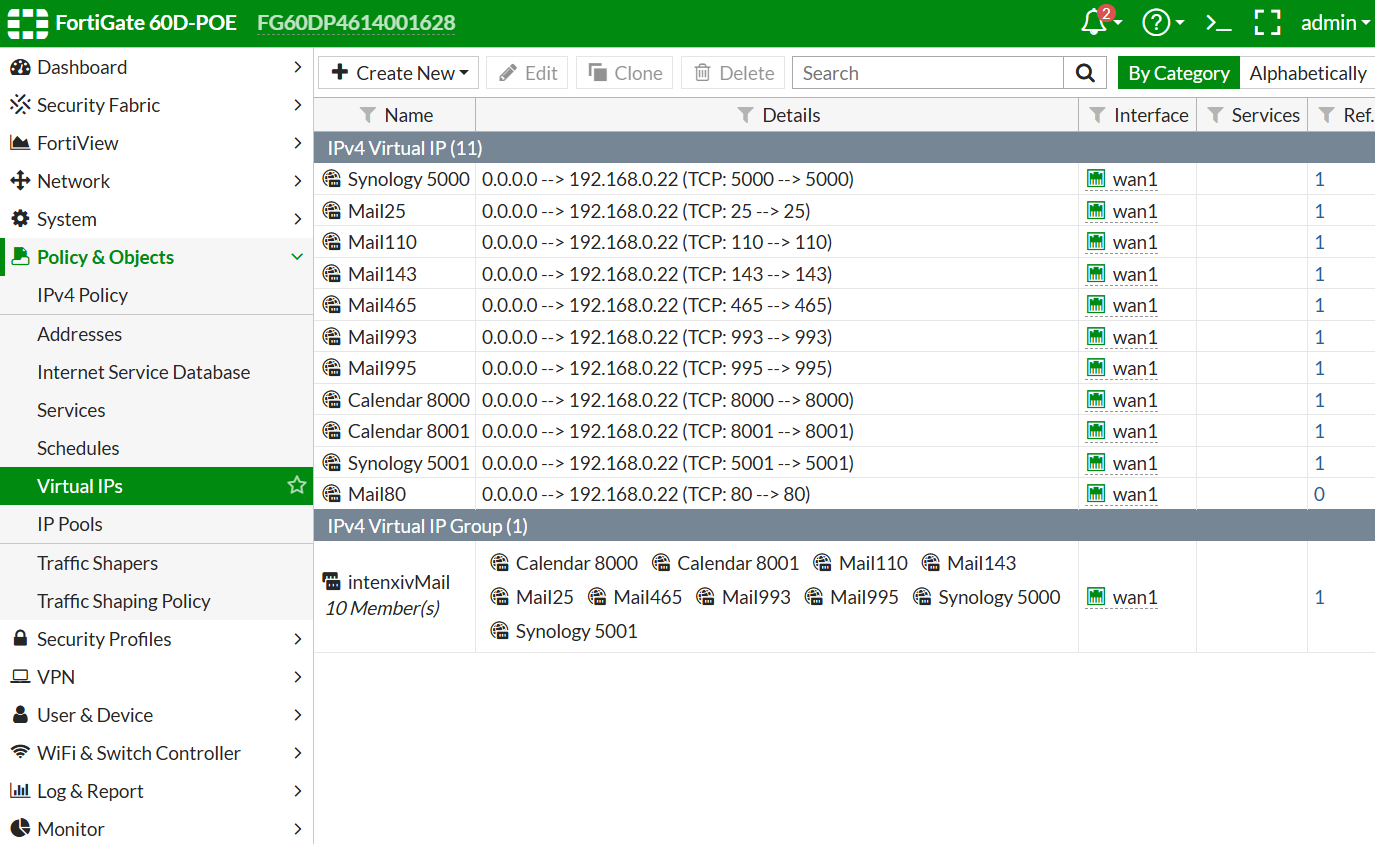Image resolution: width=1375 pixels, height=844 pixels.
Task: Click wan1 interface icon in Mail110 row
Action: (x=1096, y=242)
